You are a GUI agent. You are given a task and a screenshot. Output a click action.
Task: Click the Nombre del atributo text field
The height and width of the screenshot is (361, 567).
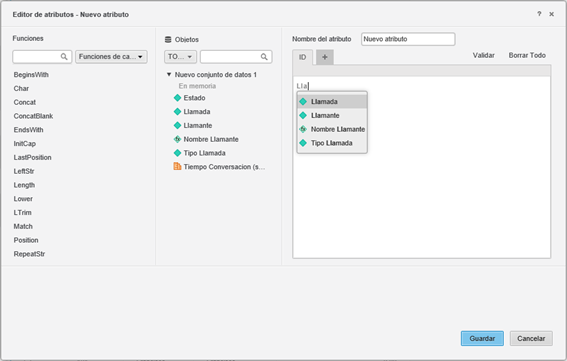click(408, 39)
